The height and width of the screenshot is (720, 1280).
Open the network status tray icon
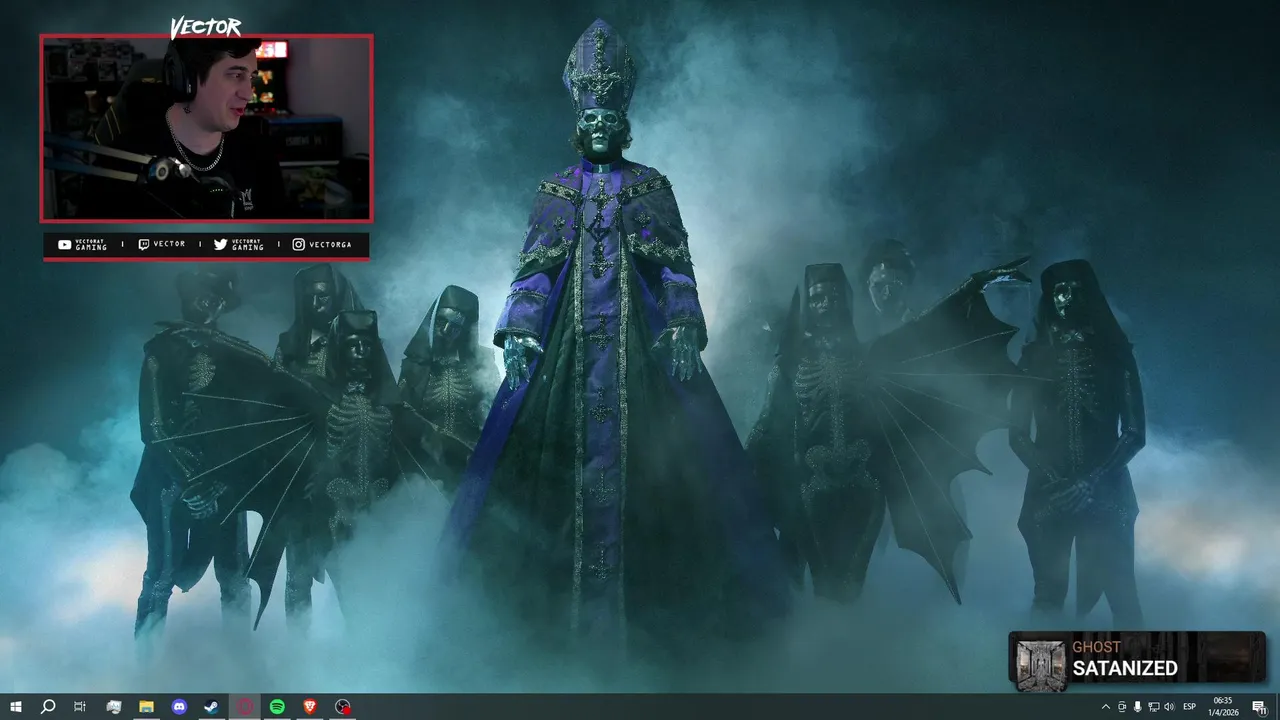pyautogui.click(x=1154, y=707)
